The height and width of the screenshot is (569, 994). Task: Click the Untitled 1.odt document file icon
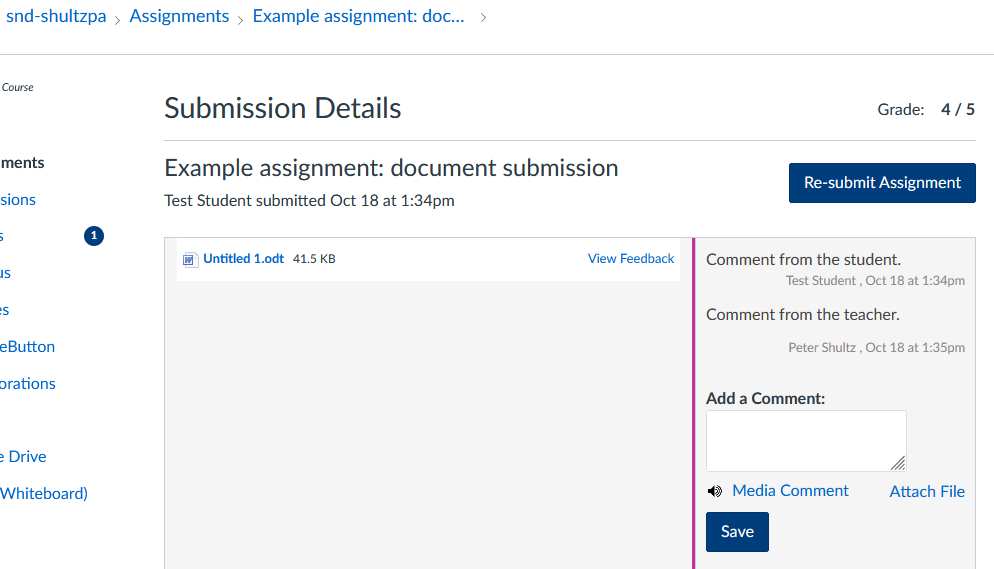[x=190, y=260]
